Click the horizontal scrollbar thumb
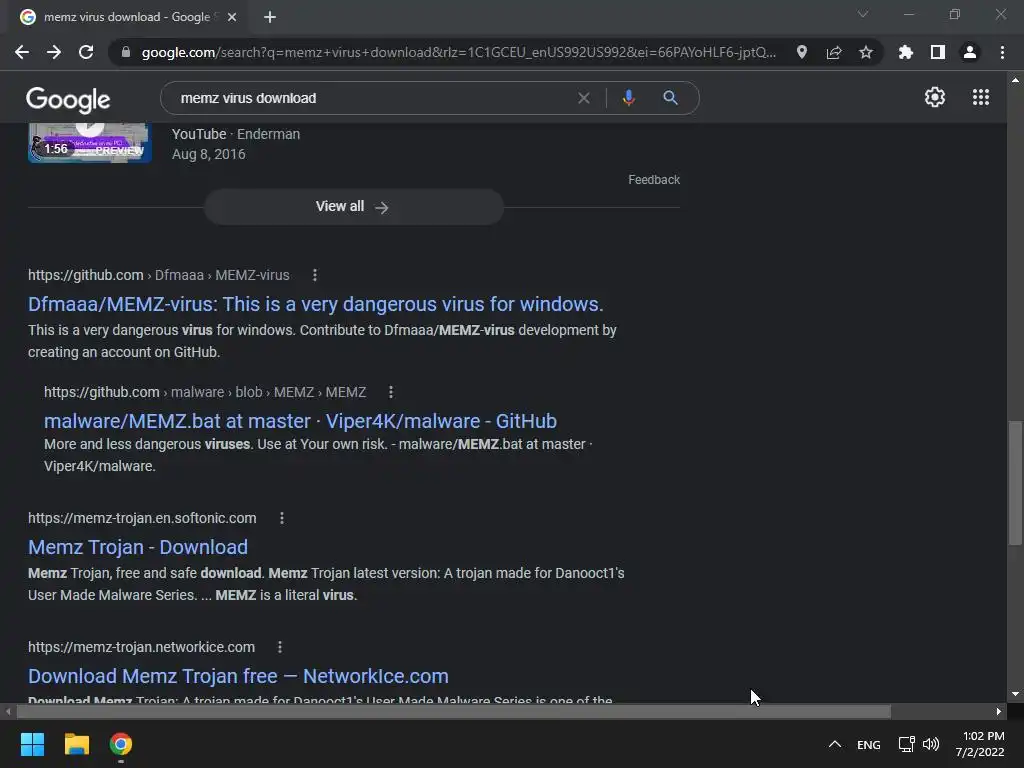1024x768 pixels. [x=454, y=711]
